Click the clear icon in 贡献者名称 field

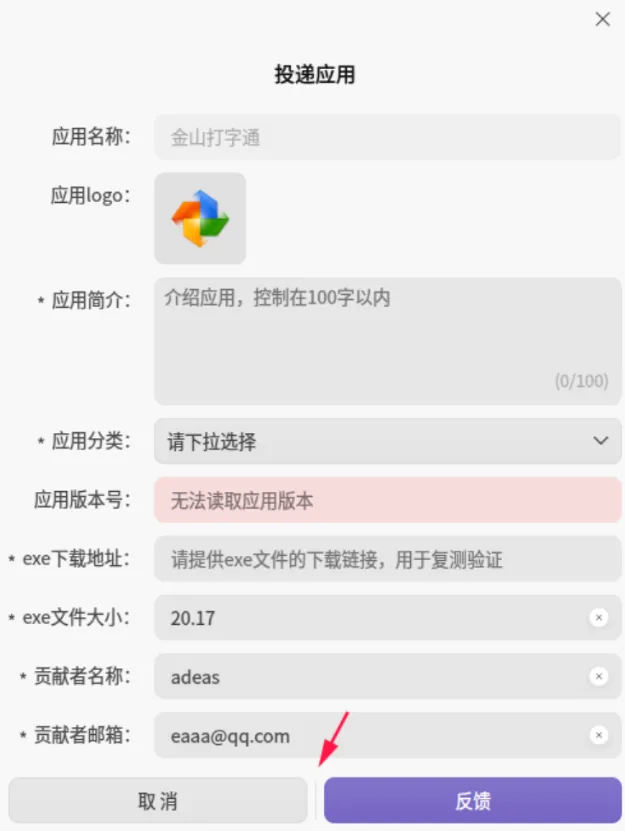pos(598,677)
